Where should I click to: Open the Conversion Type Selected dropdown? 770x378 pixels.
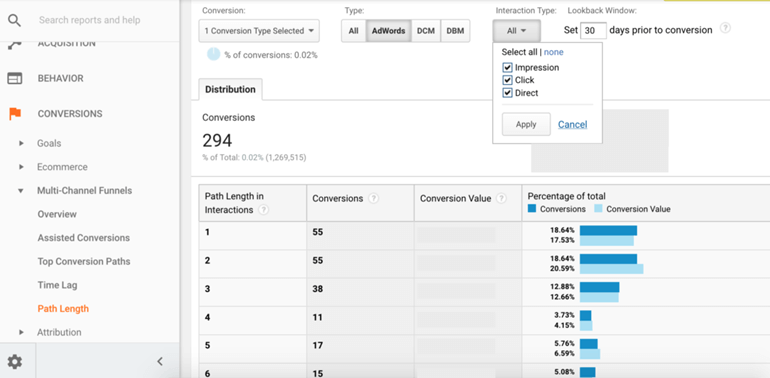259,31
